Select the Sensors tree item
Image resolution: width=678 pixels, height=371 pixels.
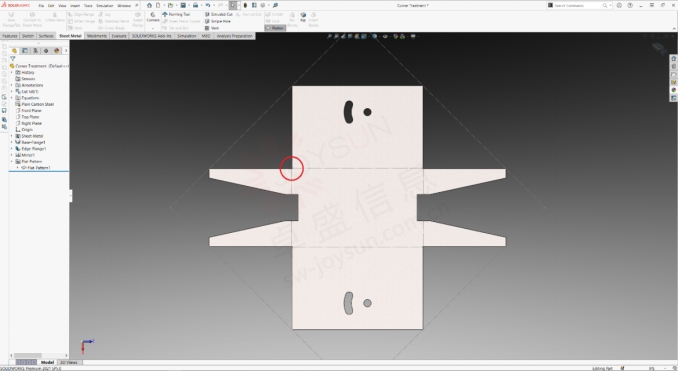(x=25, y=79)
